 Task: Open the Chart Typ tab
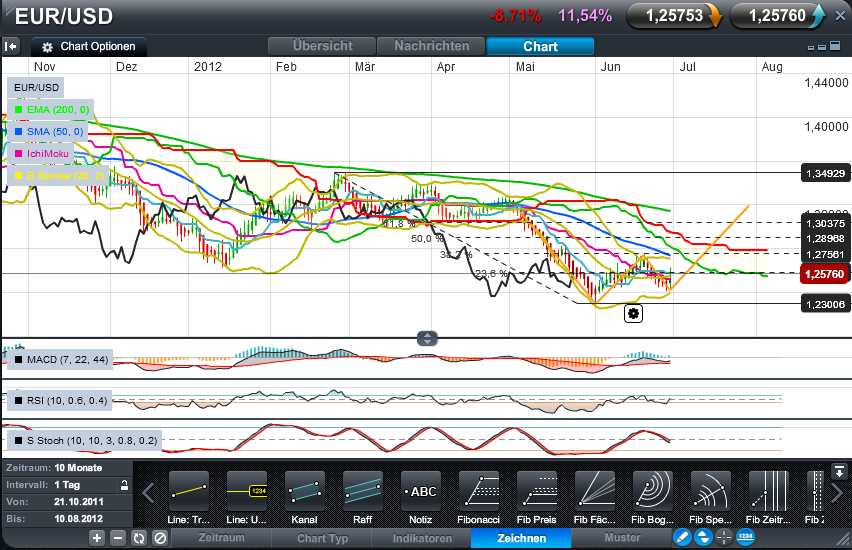pyautogui.click(x=322, y=538)
